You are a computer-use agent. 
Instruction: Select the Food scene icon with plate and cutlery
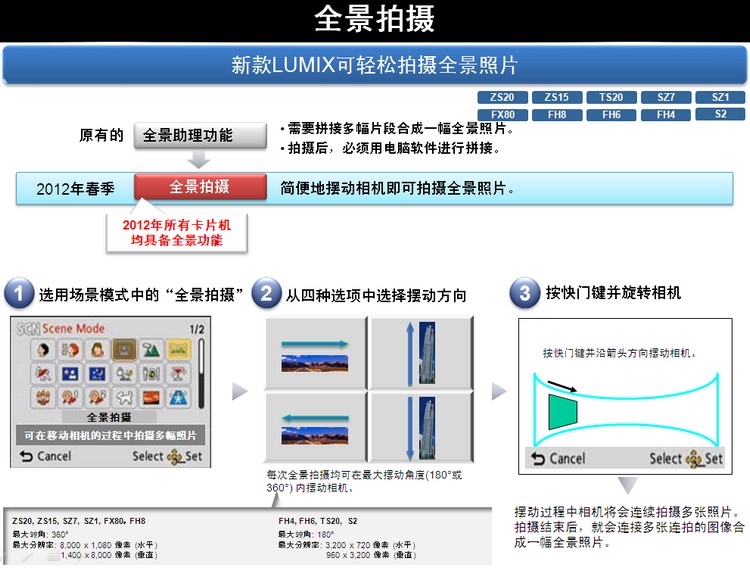point(151,373)
